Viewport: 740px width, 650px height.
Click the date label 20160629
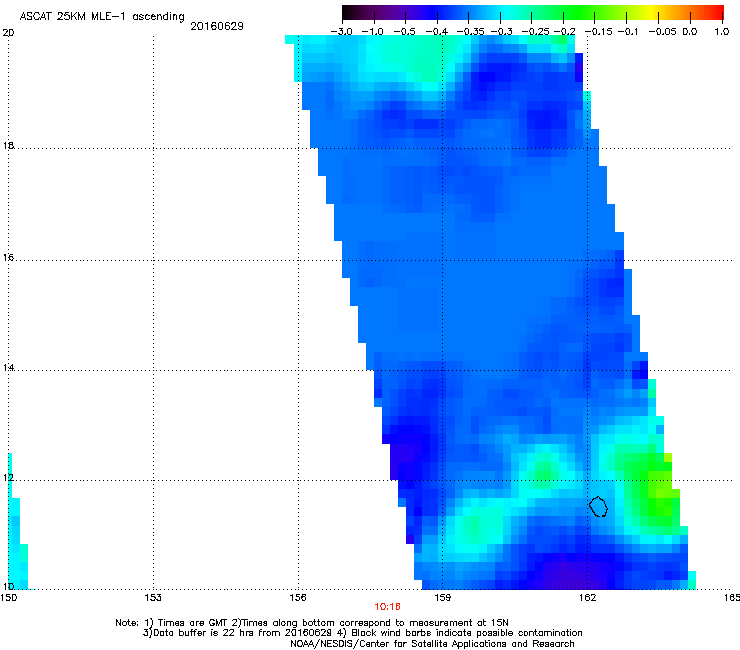click(217, 26)
